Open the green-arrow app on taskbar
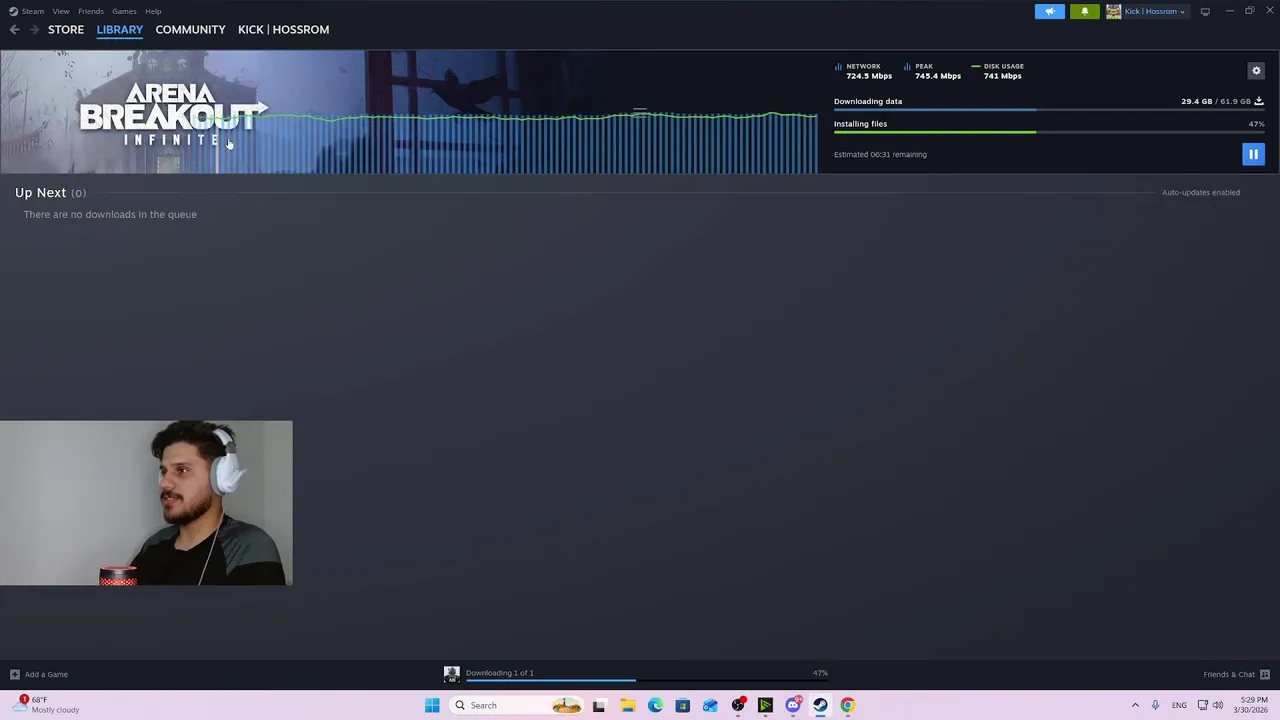1280x720 pixels. pyautogui.click(x=765, y=705)
